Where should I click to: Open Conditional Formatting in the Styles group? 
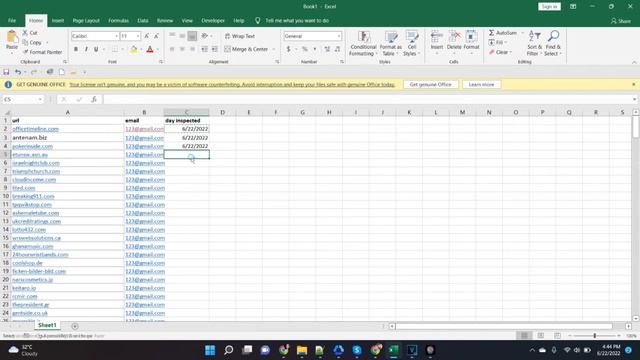363,43
